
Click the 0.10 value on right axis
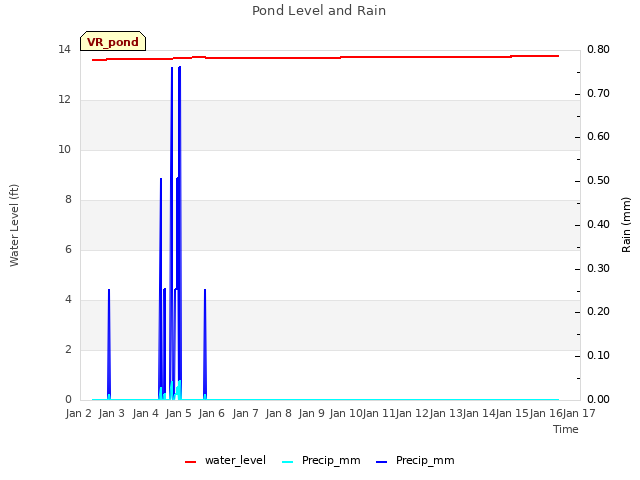point(598,356)
